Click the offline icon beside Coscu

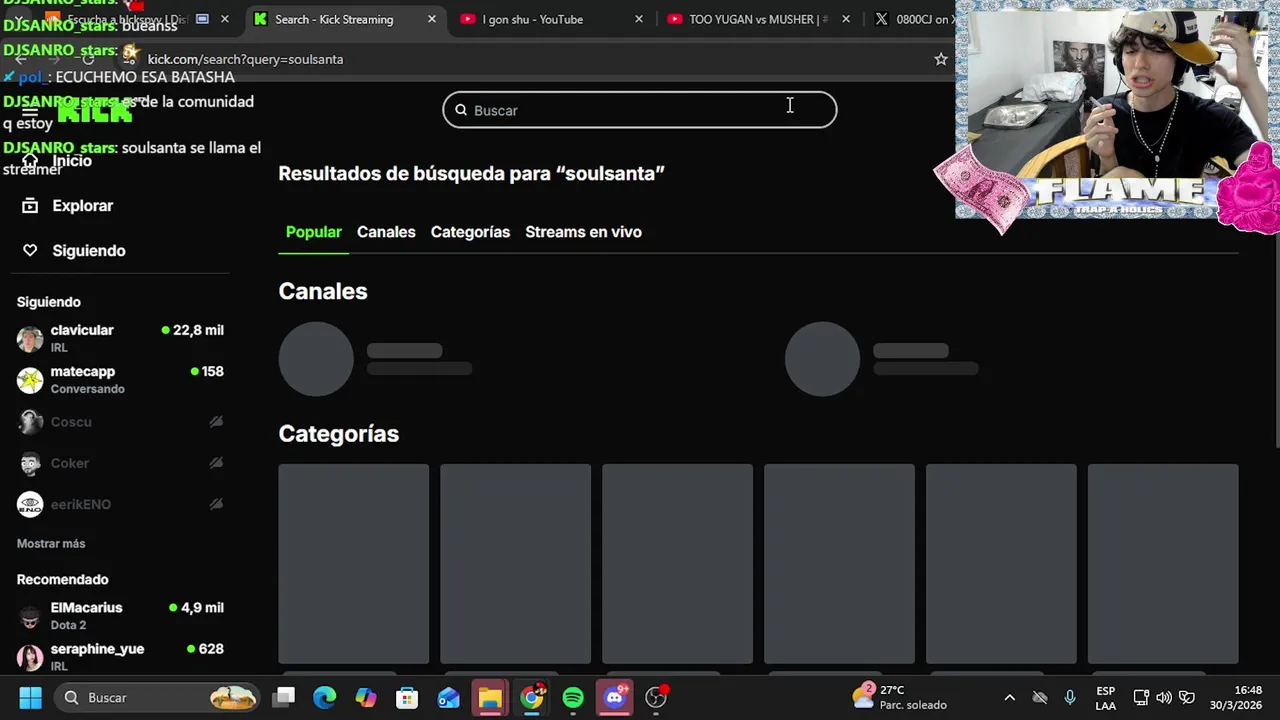[216, 422]
